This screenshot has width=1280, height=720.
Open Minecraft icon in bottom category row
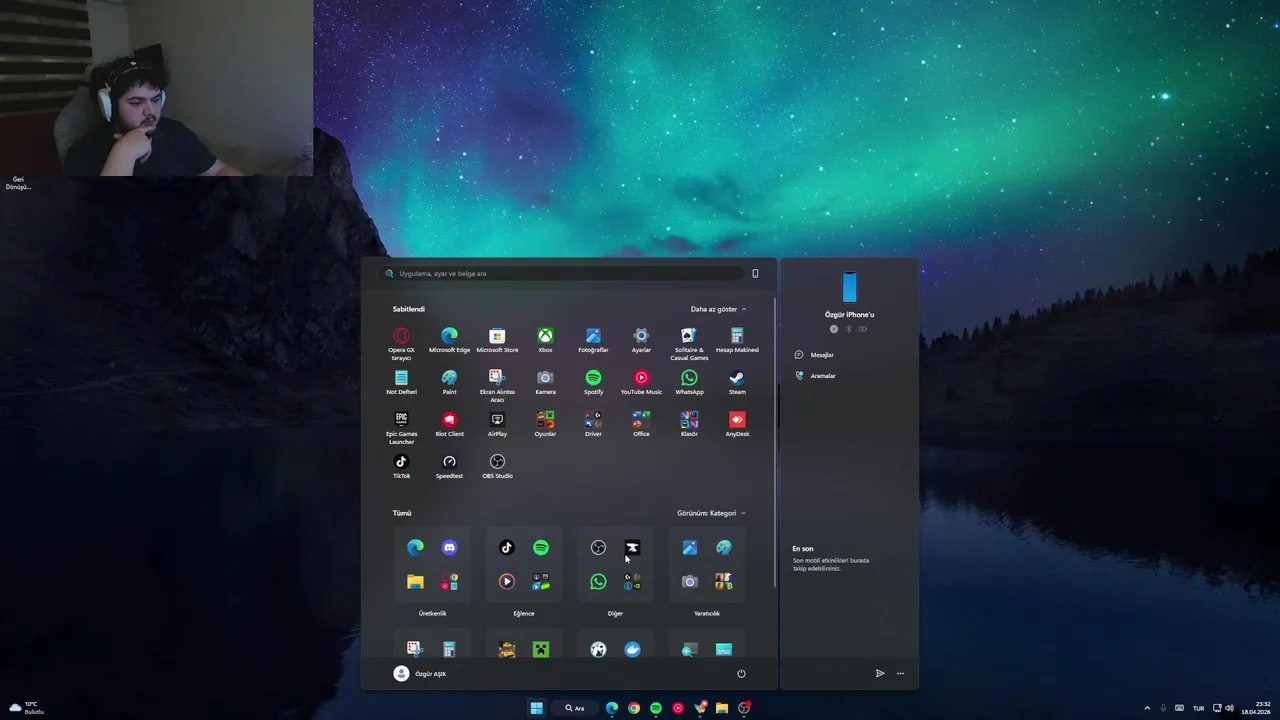pos(541,650)
